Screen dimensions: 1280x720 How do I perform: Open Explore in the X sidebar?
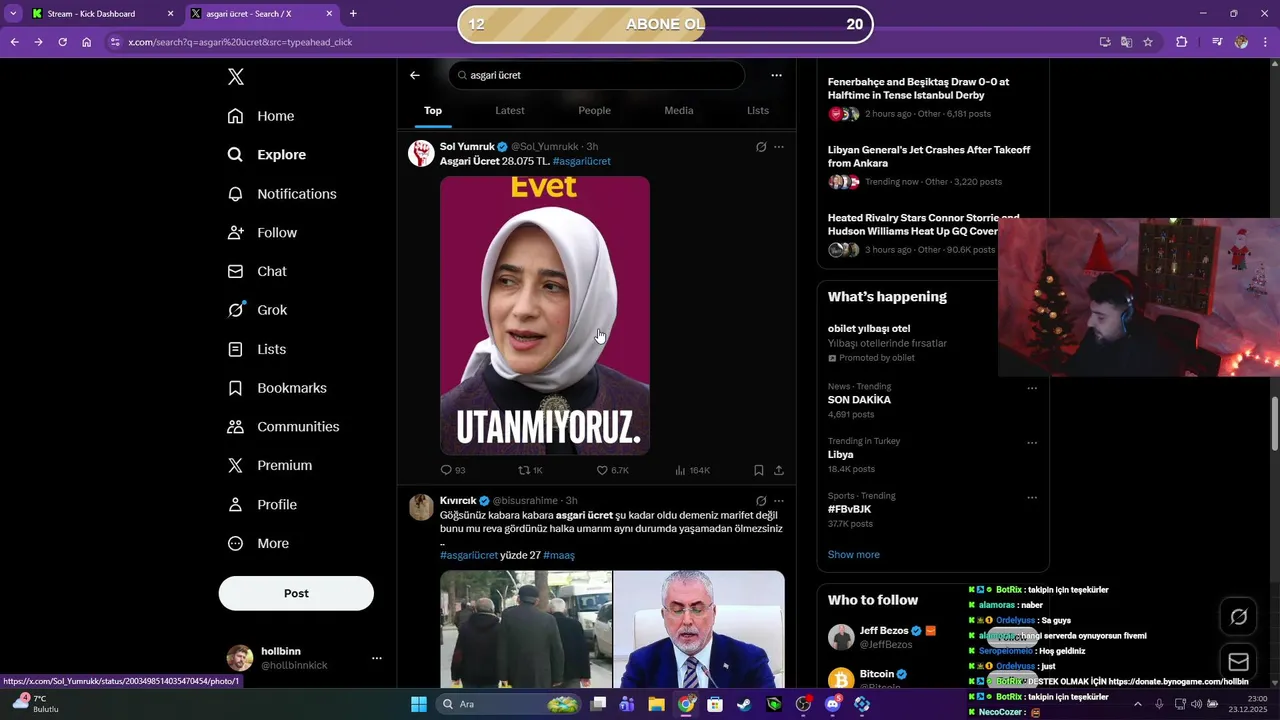click(267, 155)
